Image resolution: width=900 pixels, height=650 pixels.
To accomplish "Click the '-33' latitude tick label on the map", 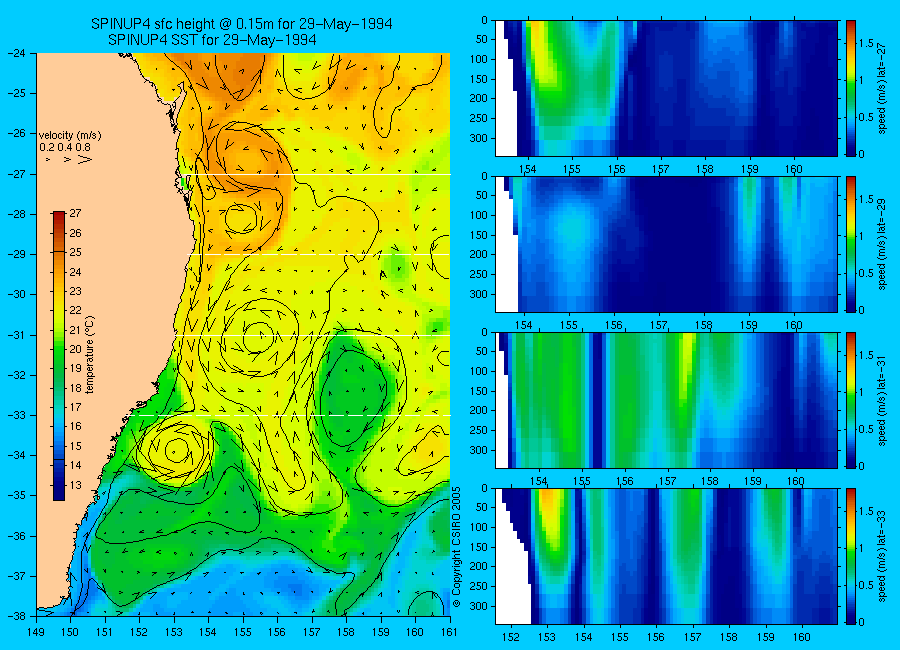I will point(17,415).
